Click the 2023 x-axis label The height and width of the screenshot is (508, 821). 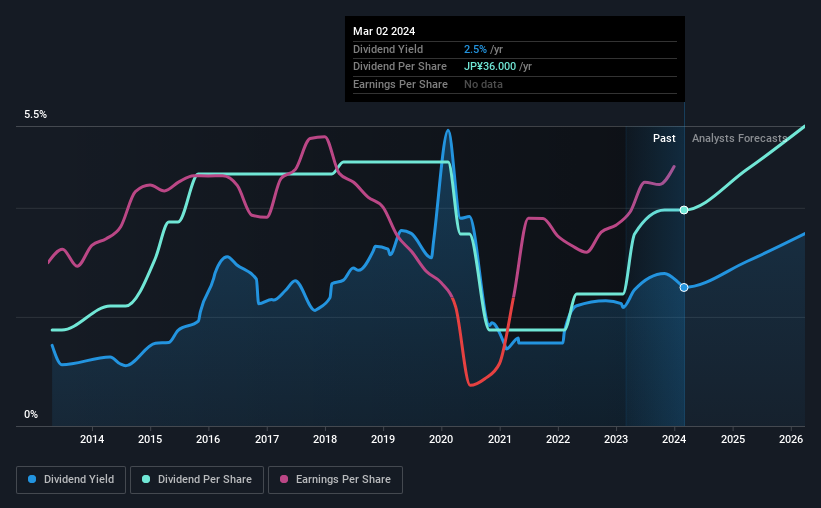[x=616, y=439]
